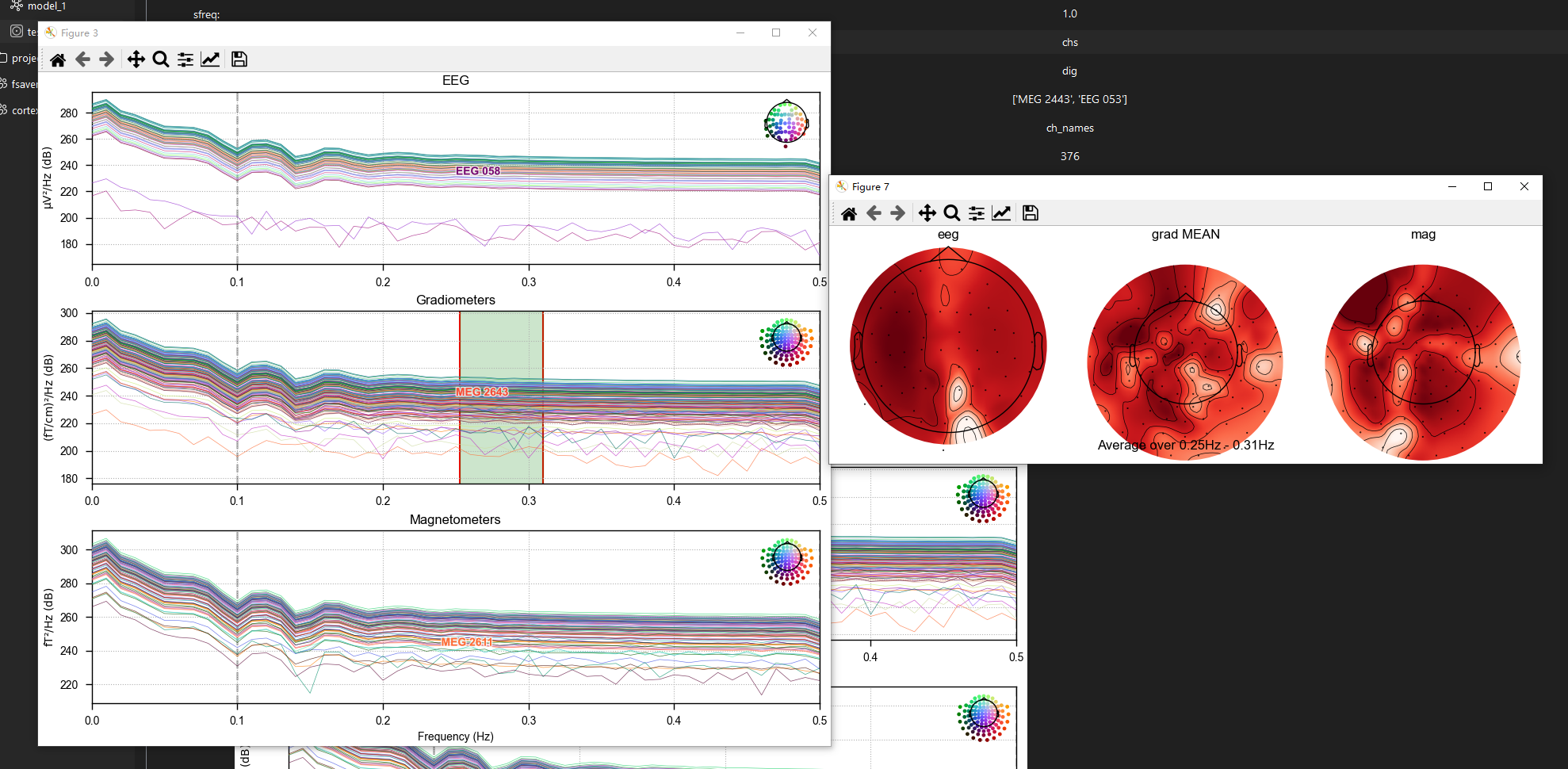Maximize the Figure 7 window

[1488, 186]
